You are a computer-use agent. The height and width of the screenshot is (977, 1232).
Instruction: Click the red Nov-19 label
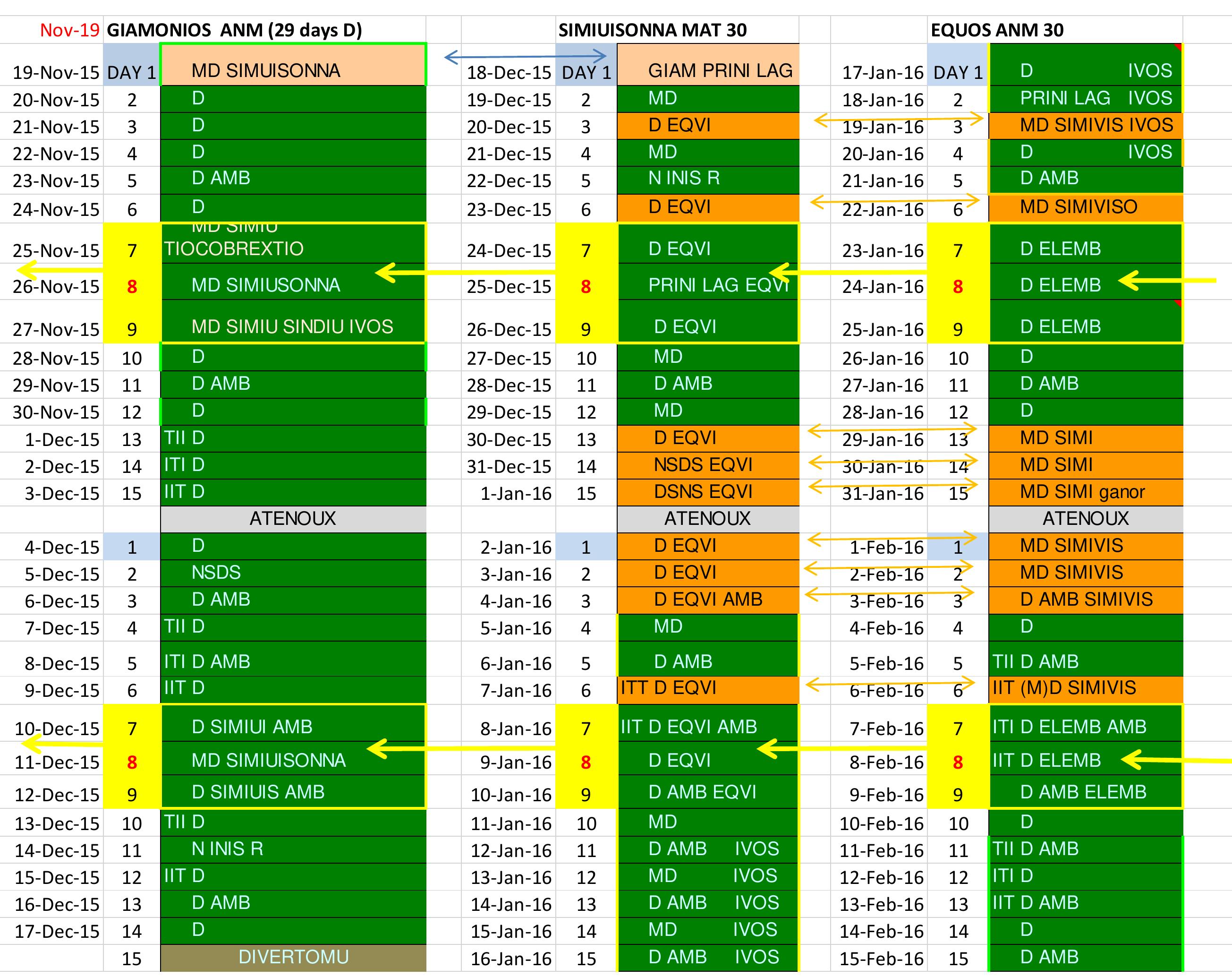click(70, 30)
